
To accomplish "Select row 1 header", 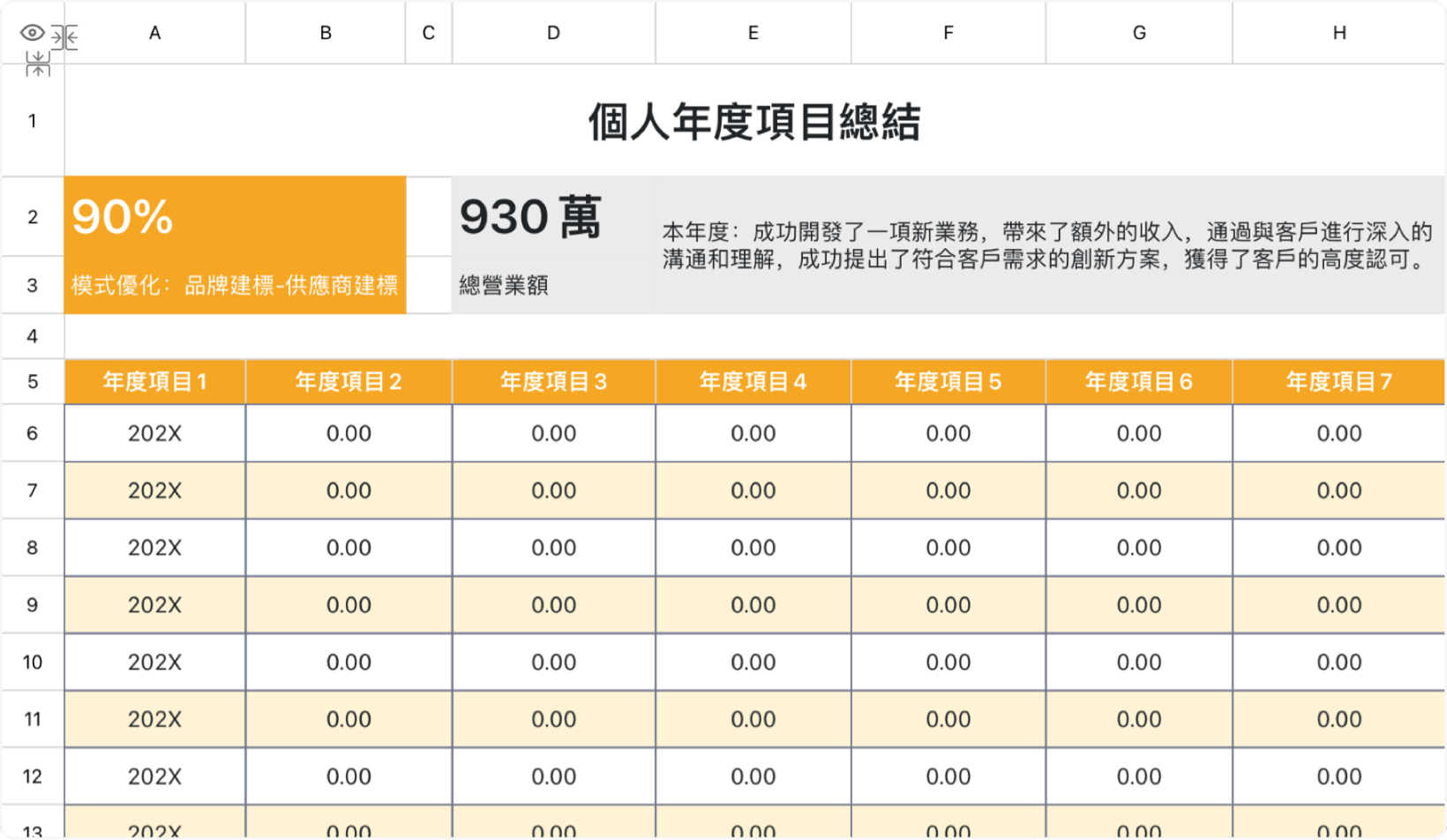I will 33,121.
